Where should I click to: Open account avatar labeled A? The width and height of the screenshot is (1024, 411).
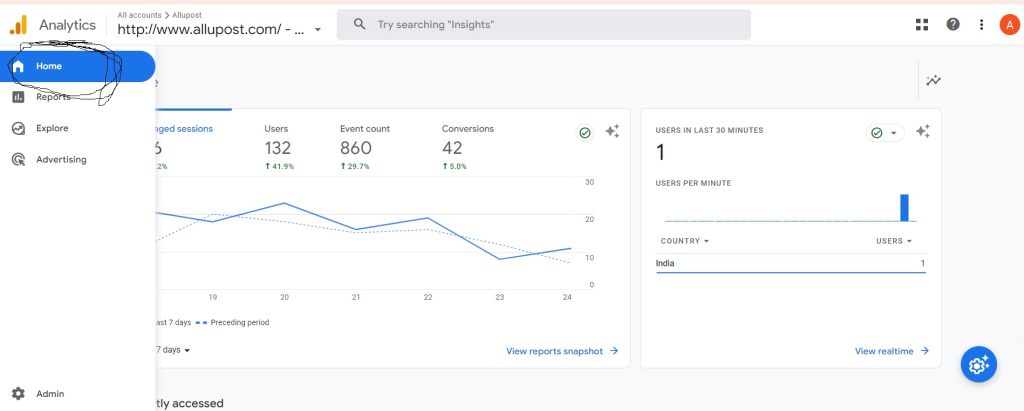point(1010,25)
